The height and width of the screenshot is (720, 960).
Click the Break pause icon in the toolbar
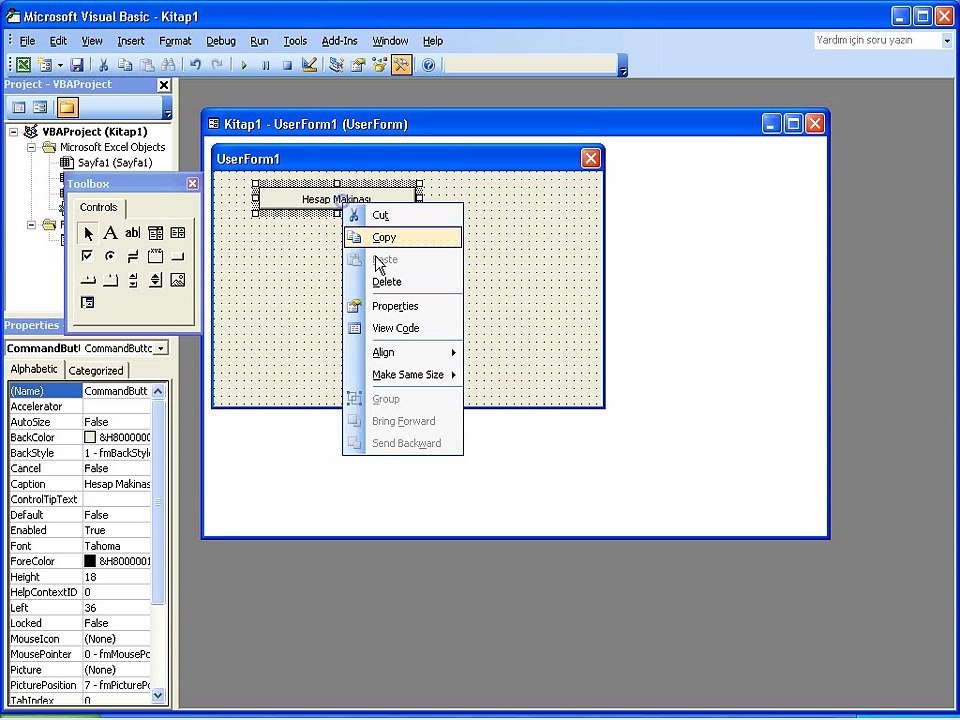266,65
